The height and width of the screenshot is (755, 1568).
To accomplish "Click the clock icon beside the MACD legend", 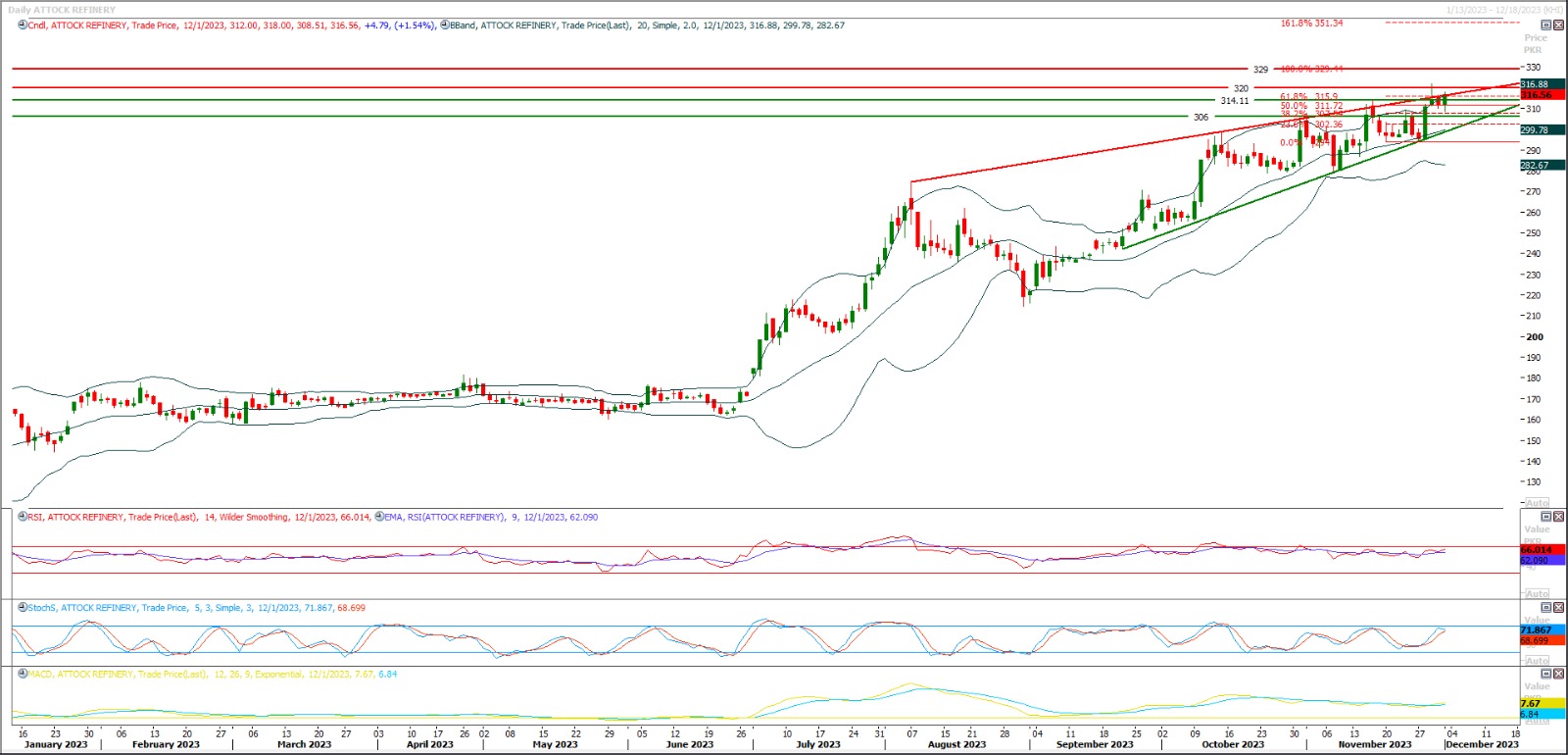I will pos(23,674).
